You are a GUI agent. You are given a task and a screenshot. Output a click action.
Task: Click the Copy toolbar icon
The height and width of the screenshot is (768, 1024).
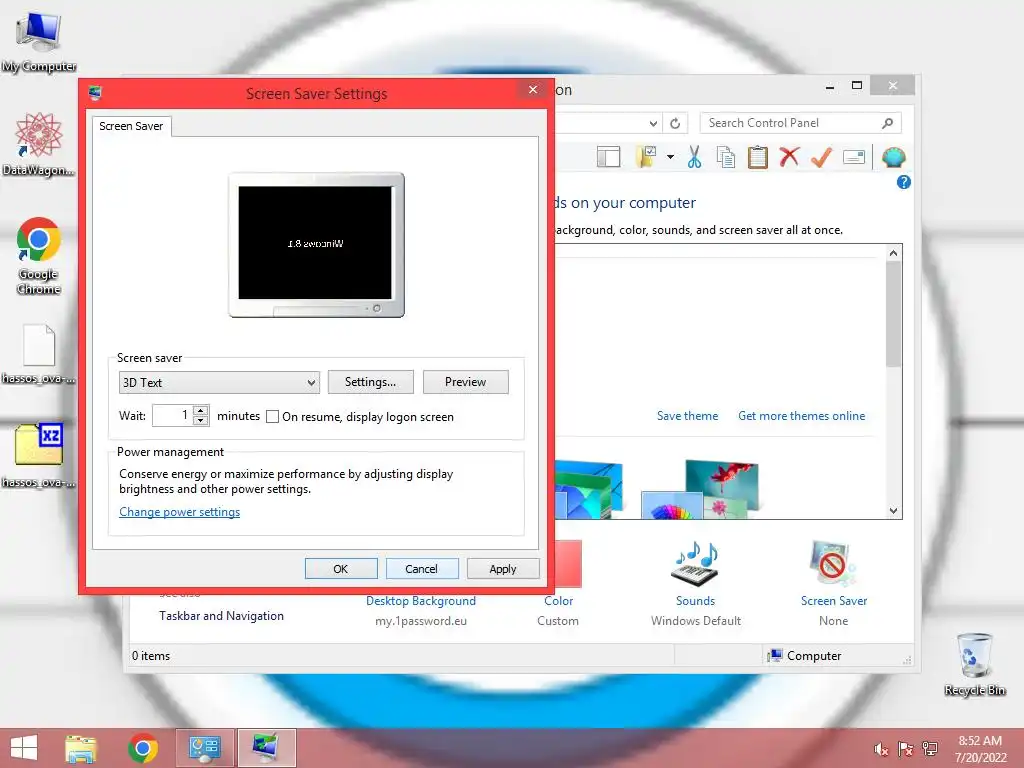726,157
